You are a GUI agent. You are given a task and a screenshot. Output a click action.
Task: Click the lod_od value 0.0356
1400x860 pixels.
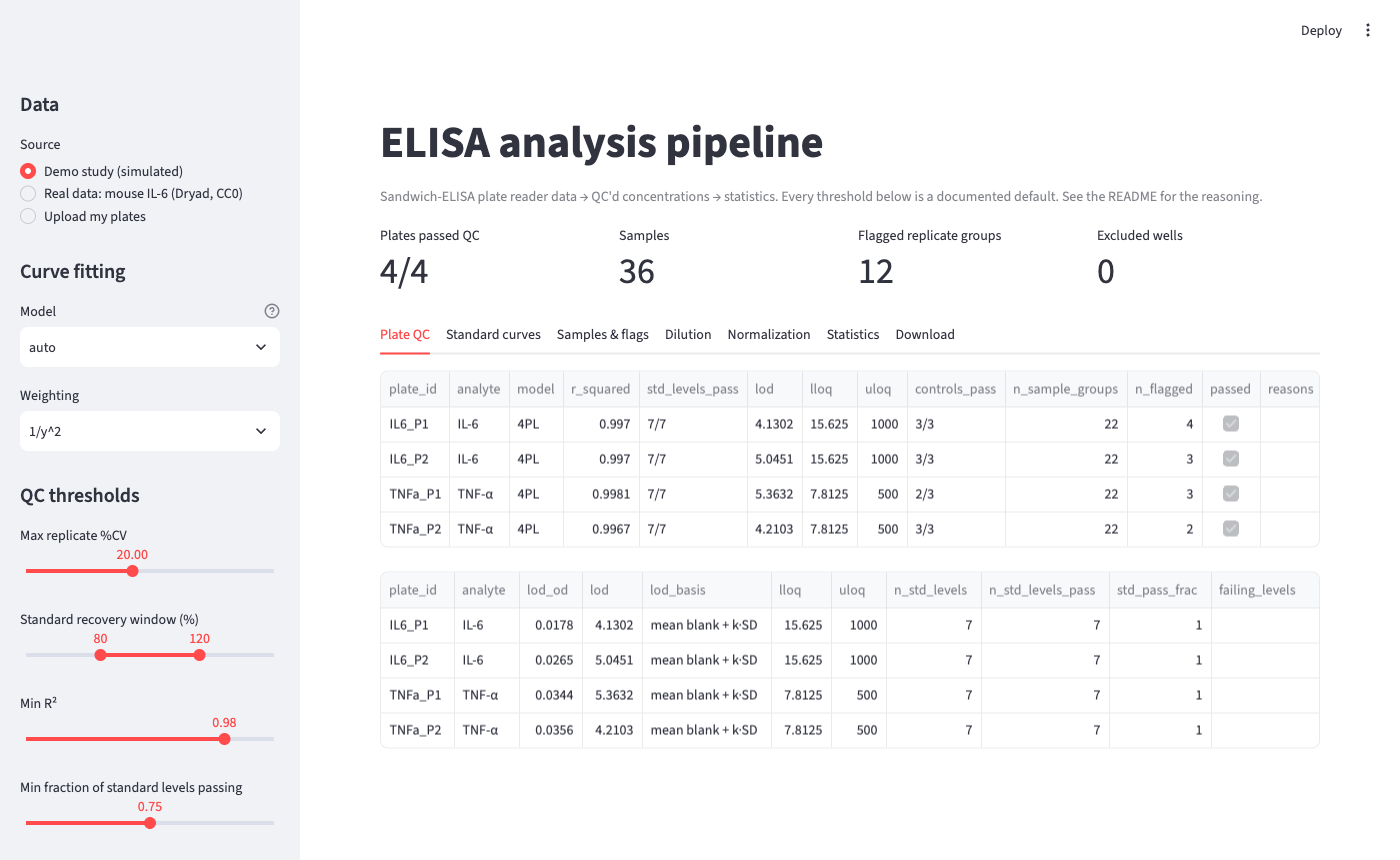(x=550, y=730)
